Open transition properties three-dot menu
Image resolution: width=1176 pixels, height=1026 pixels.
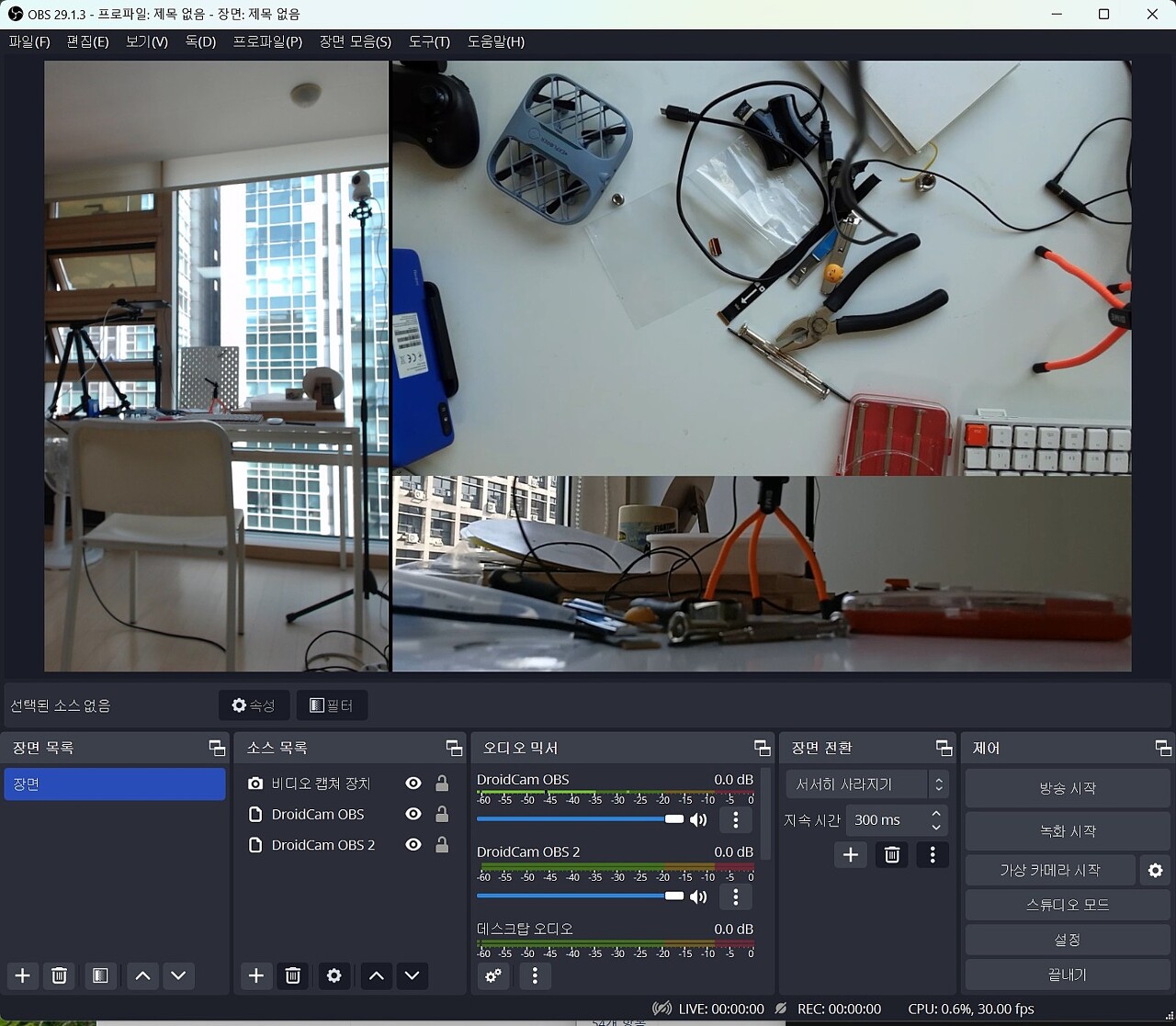click(x=933, y=855)
